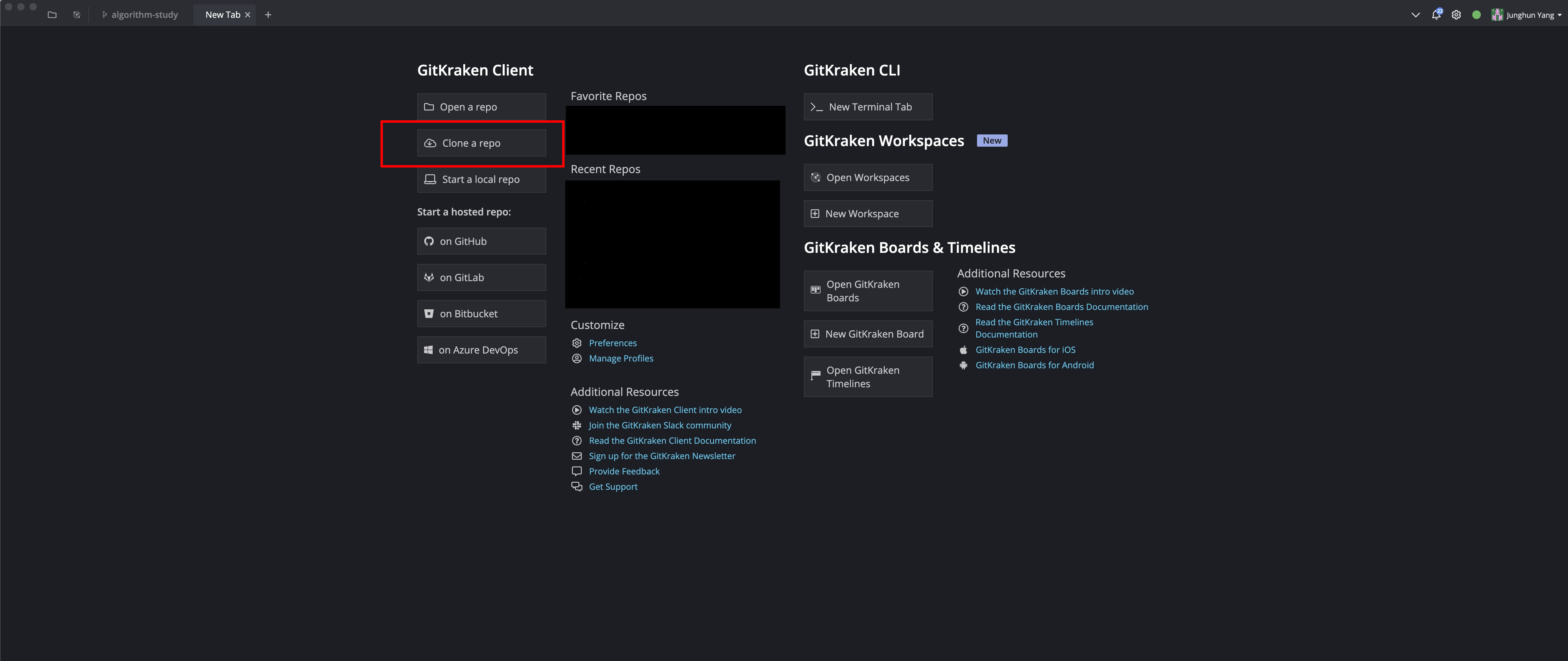Expand the chevron dropdown near notifications

1415,15
